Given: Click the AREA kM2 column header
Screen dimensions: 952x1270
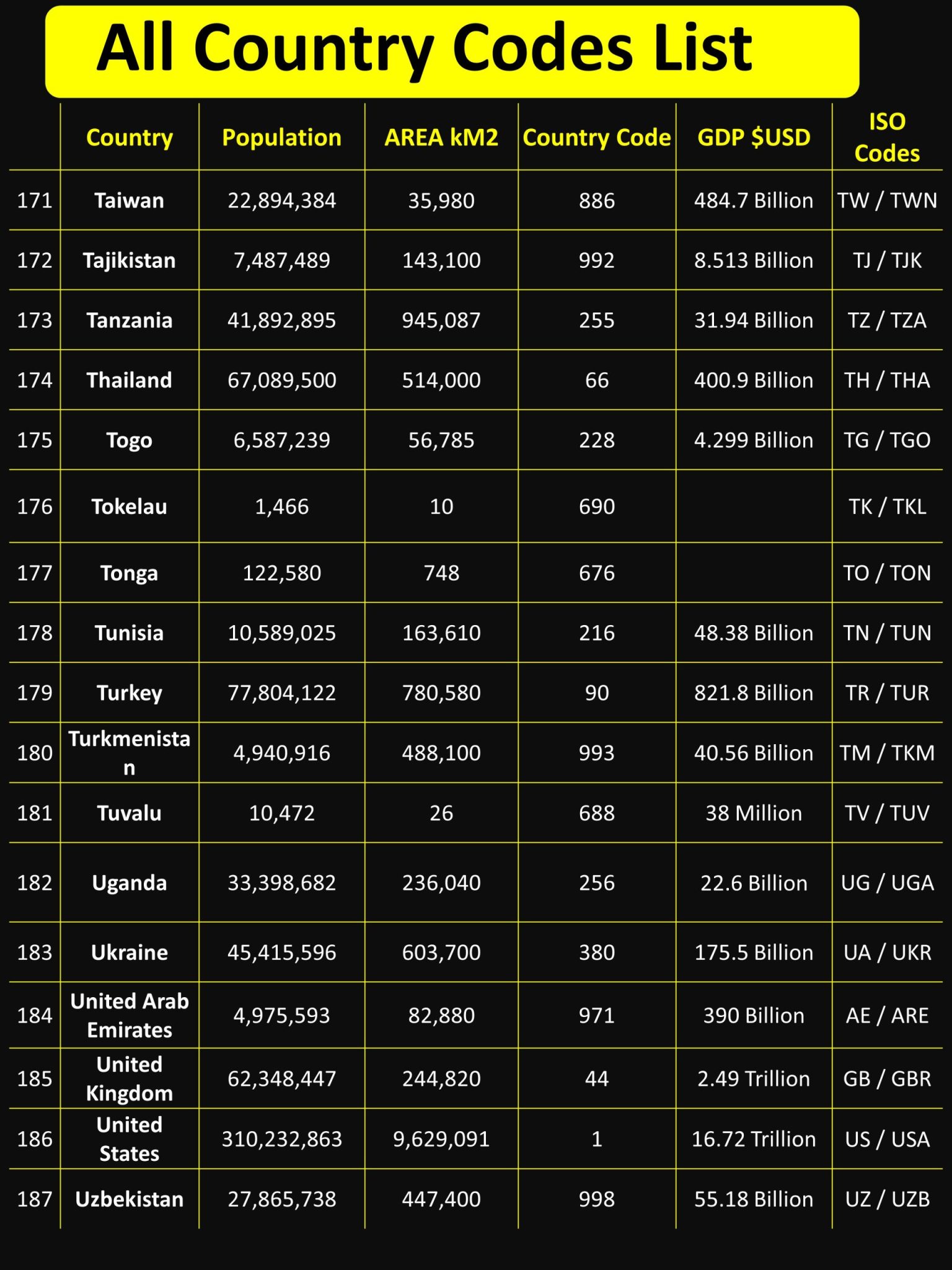Looking at the screenshot, I should tap(441, 138).
